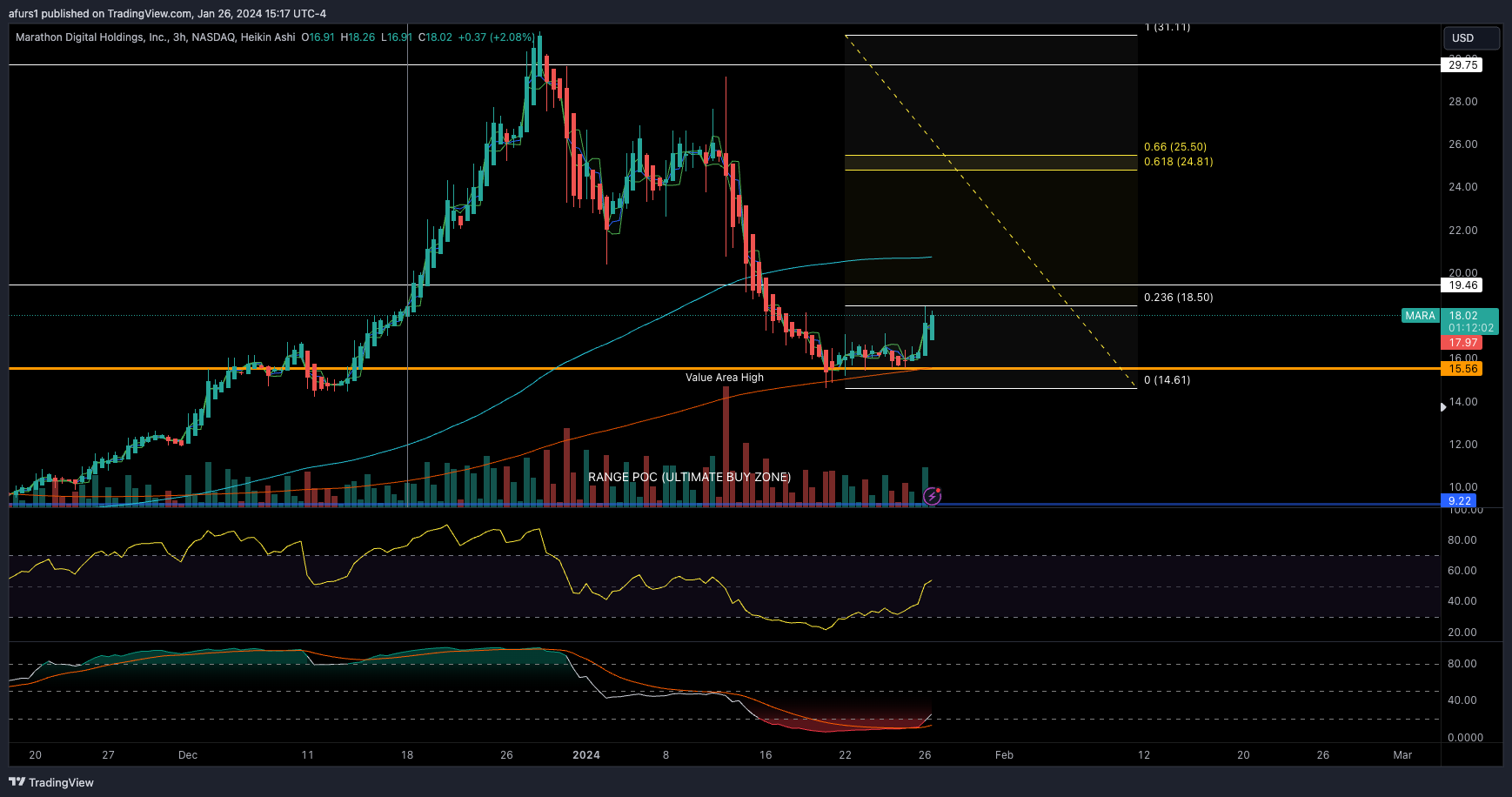1512x797 pixels.
Task: Click the 12.00 price axis label
Action: tap(1463, 445)
